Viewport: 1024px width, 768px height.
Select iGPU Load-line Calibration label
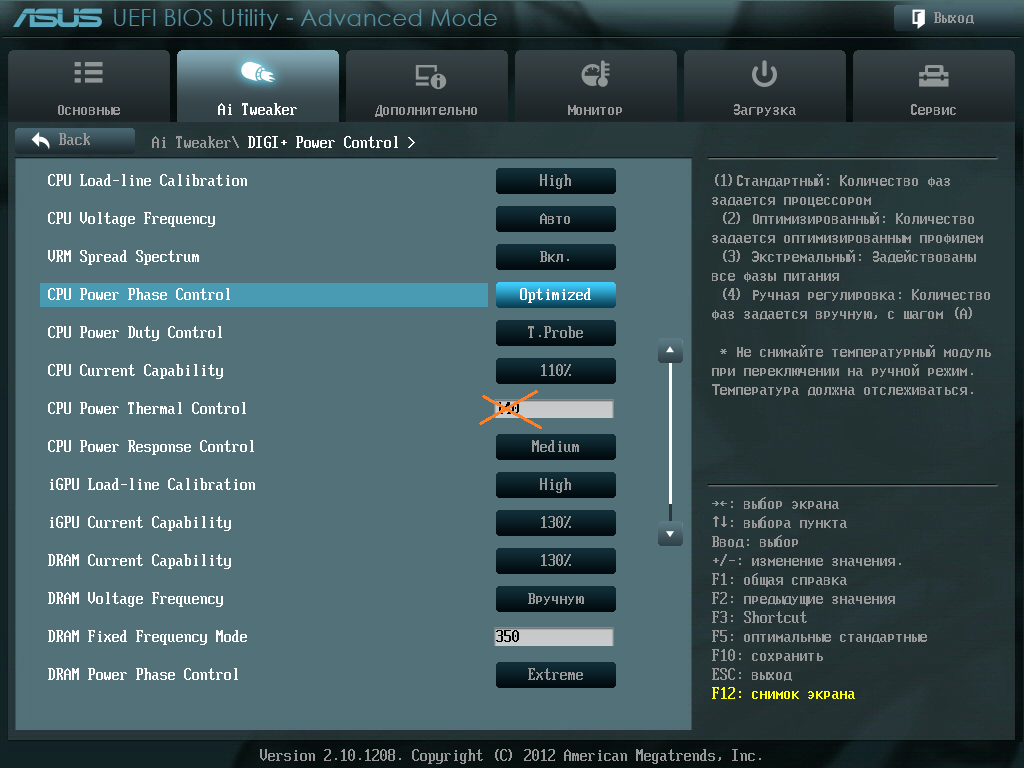[x=152, y=485]
